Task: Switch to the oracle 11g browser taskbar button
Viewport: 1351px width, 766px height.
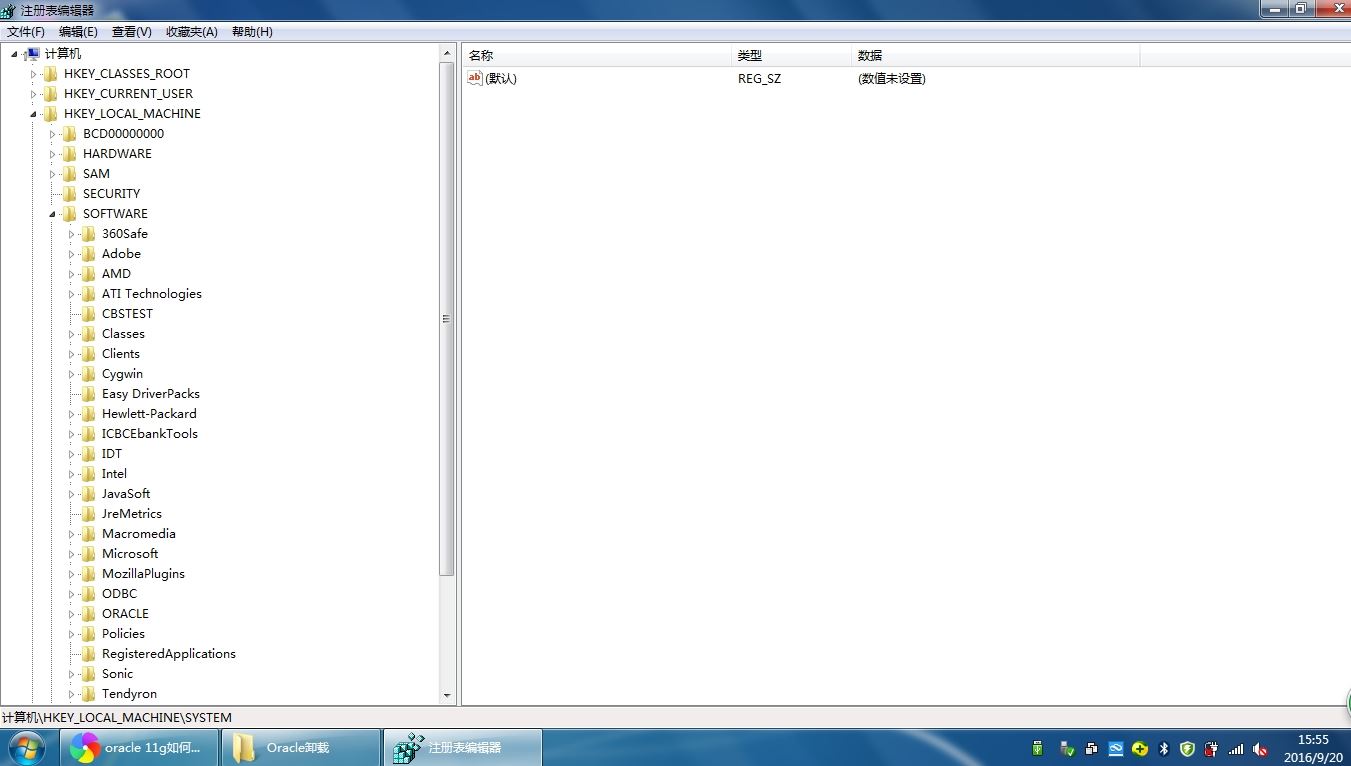Action: 139,747
